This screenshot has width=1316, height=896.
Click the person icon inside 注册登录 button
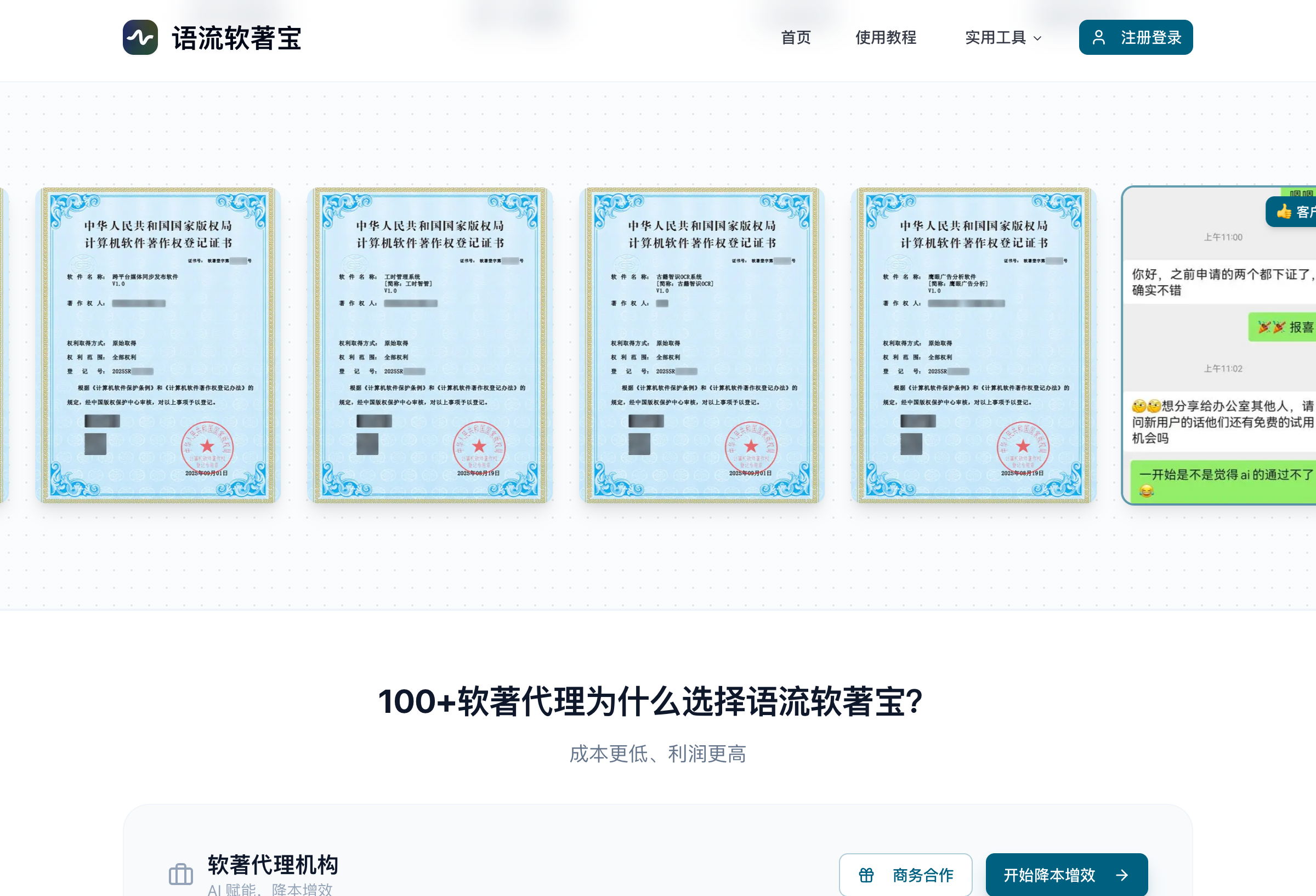(1100, 37)
